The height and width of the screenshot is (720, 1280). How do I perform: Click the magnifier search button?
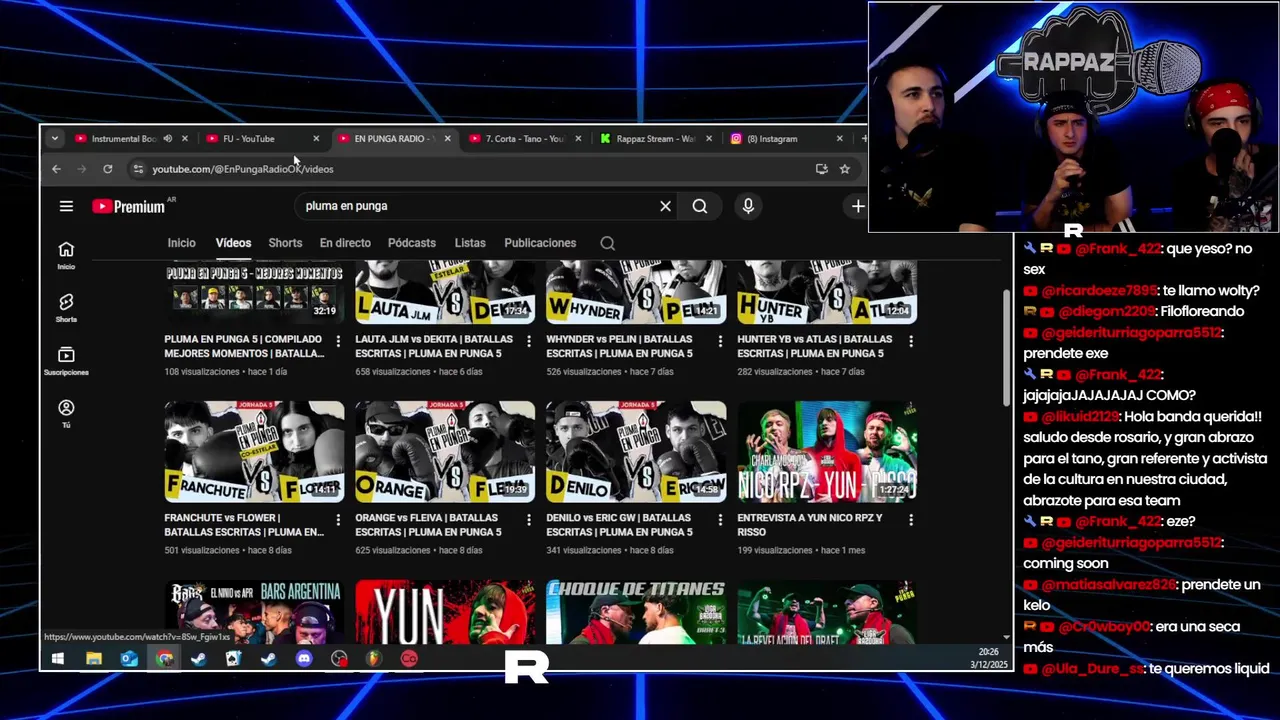(x=700, y=206)
